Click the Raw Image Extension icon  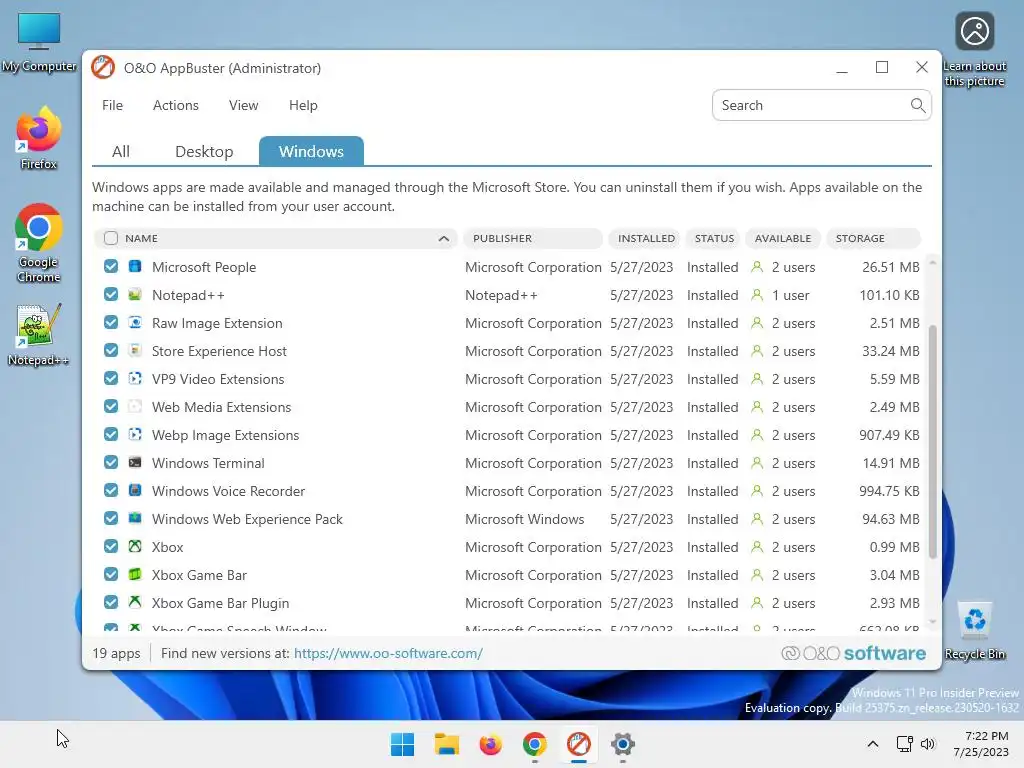tap(135, 323)
